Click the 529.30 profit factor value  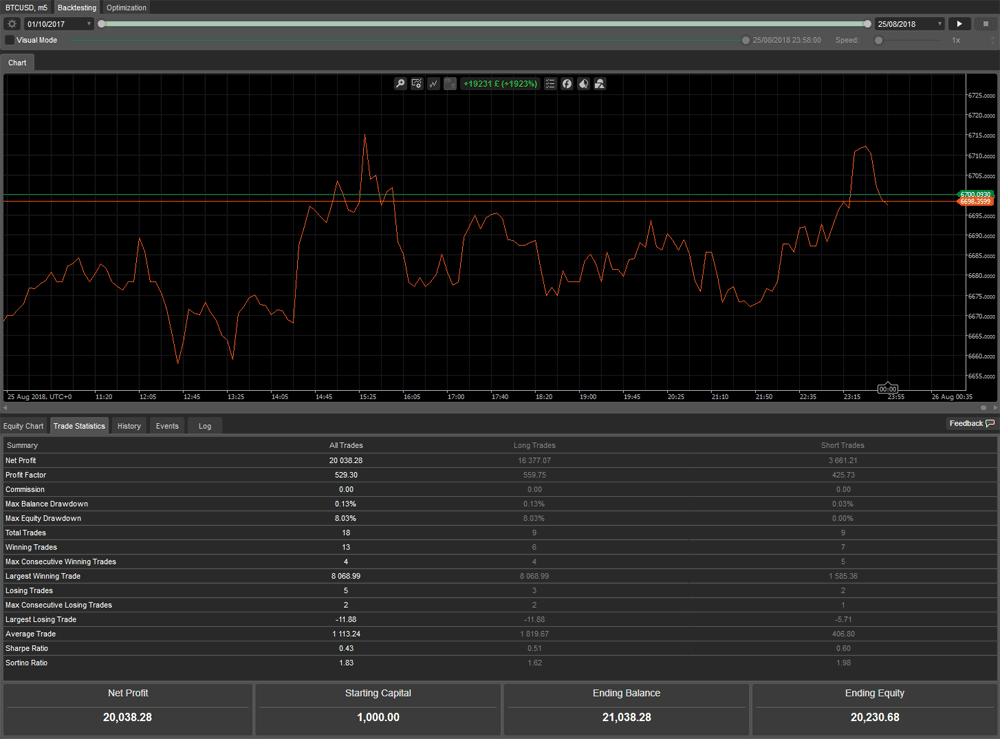(346, 475)
